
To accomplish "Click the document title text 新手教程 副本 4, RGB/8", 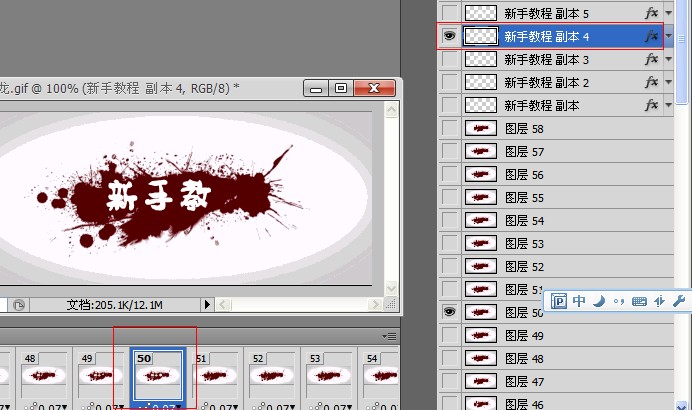I will coord(157,88).
